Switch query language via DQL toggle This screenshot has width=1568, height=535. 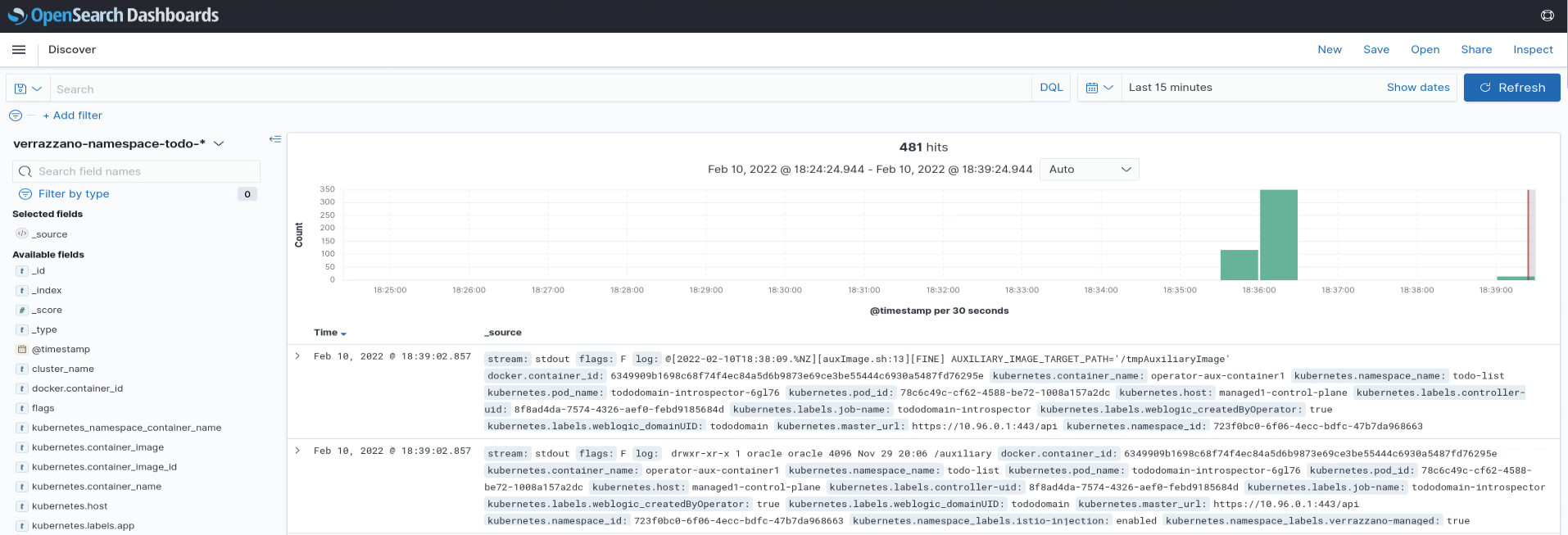1051,88
